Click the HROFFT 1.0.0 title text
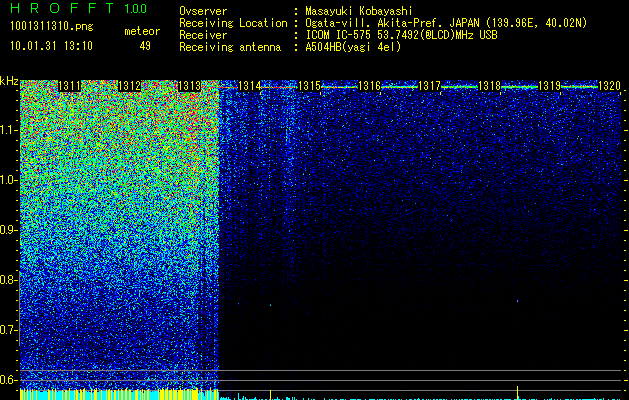The image size is (629, 400). pyautogui.click(x=79, y=8)
